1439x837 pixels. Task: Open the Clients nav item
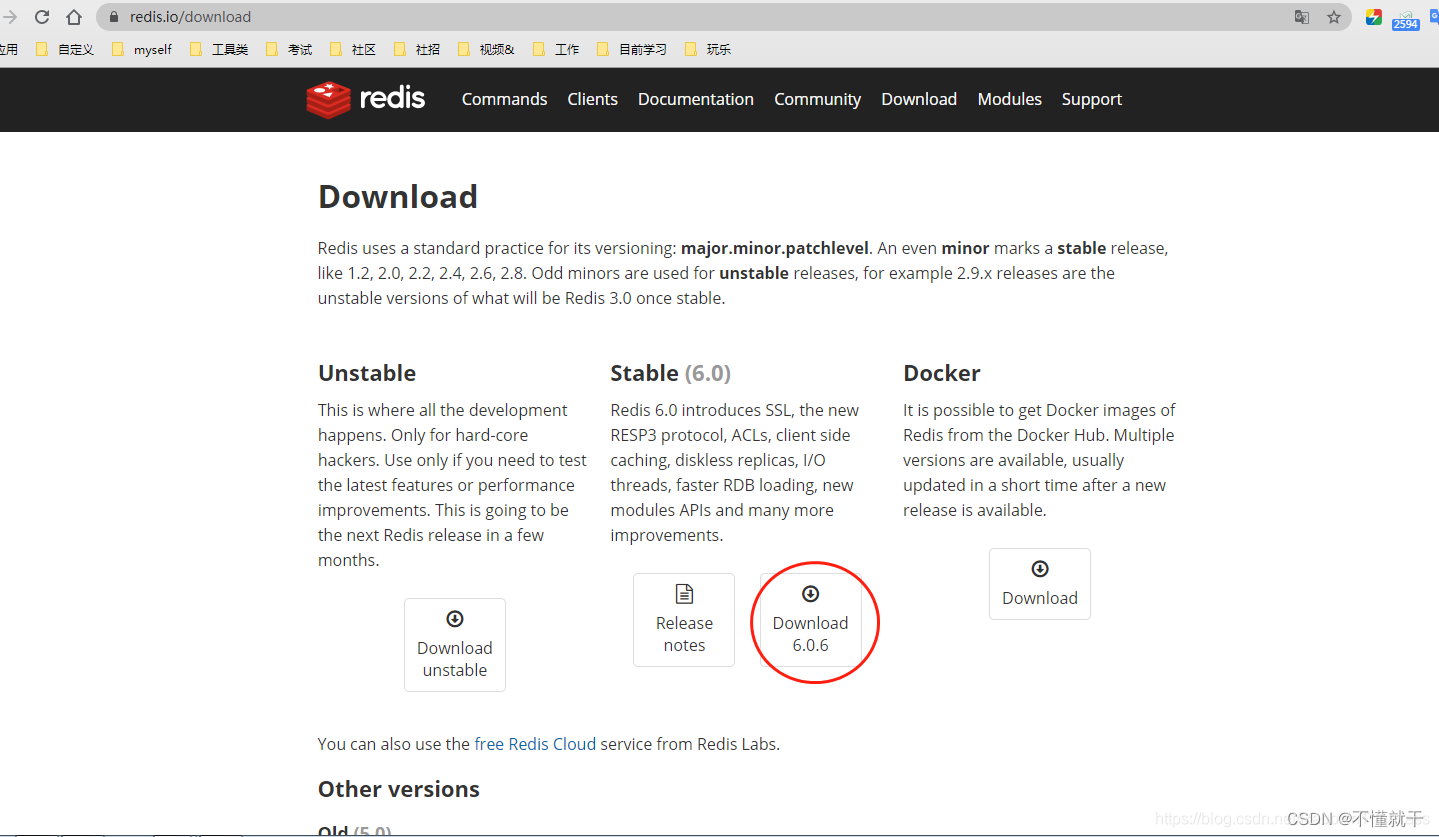click(x=592, y=99)
